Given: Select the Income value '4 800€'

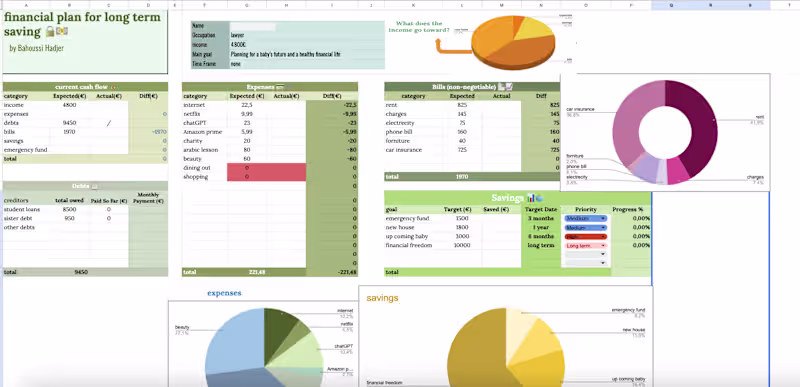Looking at the screenshot, I should [x=238, y=45].
